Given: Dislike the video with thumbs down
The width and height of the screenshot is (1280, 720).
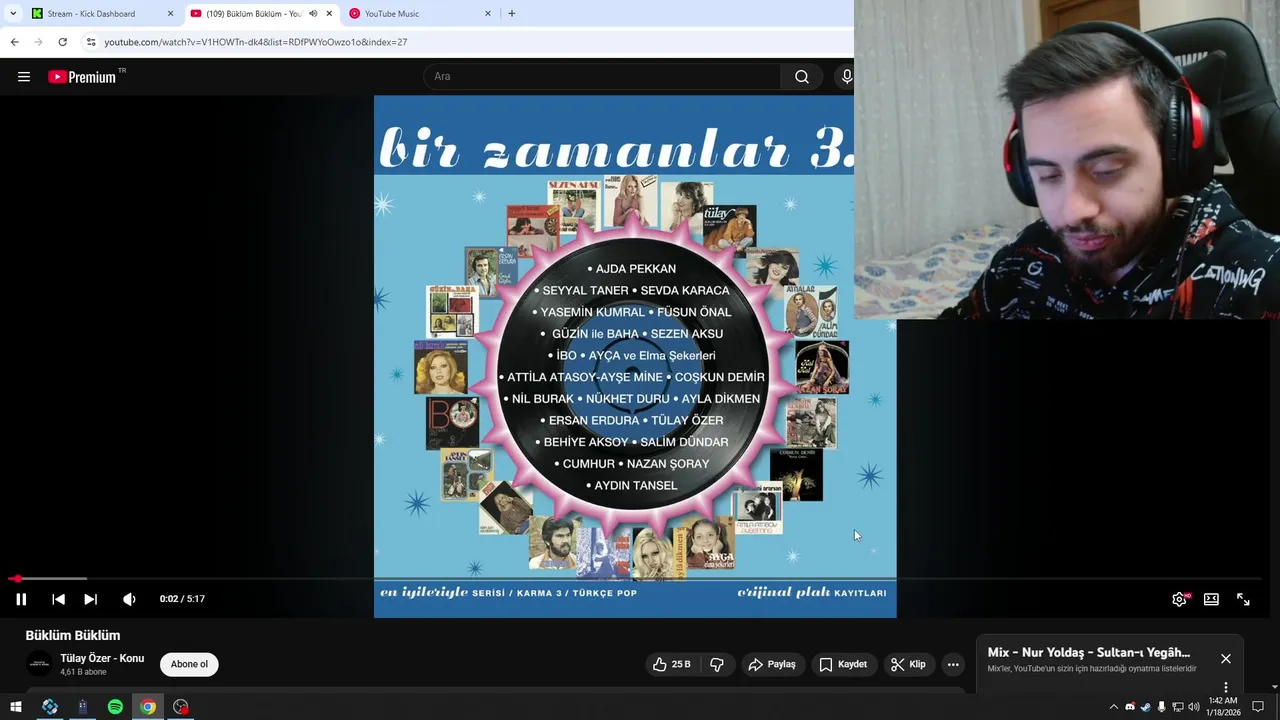Looking at the screenshot, I should coord(717,664).
